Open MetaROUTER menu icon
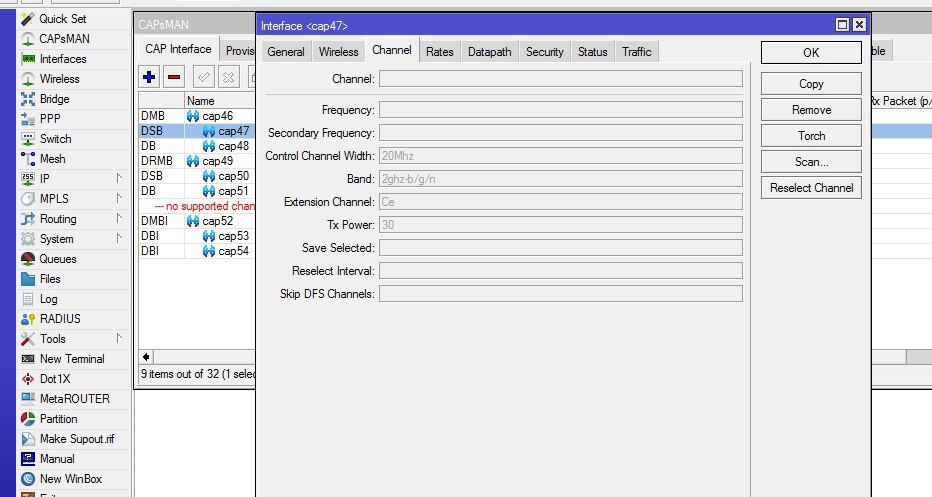Image resolution: width=932 pixels, height=497 pixels. 28,399
